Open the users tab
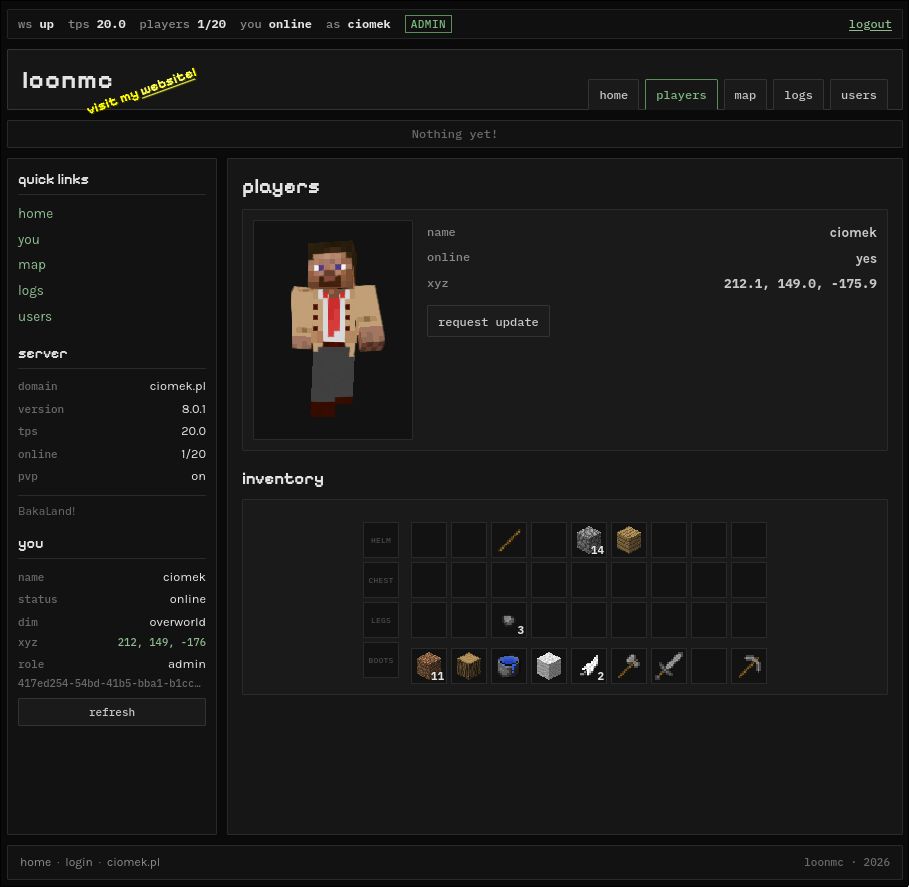 click(859, 95)
